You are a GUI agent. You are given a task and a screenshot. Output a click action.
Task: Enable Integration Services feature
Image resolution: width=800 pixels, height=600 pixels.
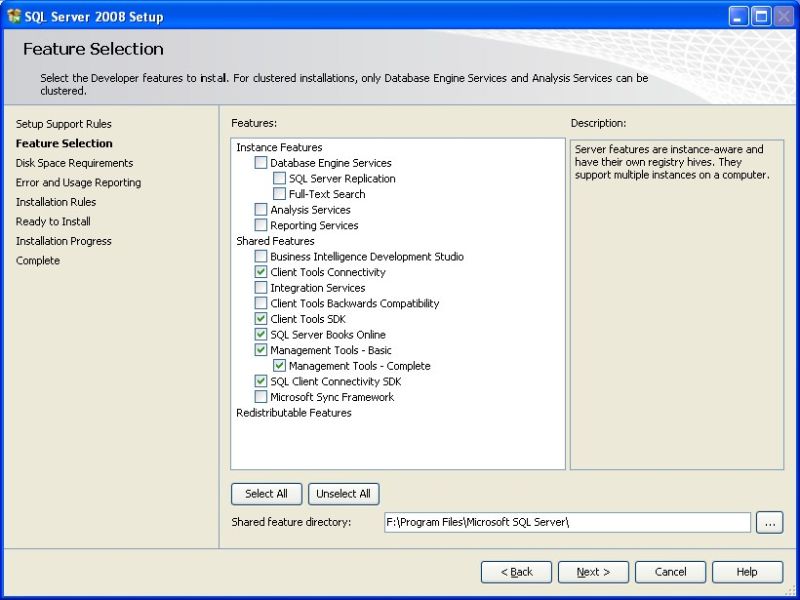point(261,287)
